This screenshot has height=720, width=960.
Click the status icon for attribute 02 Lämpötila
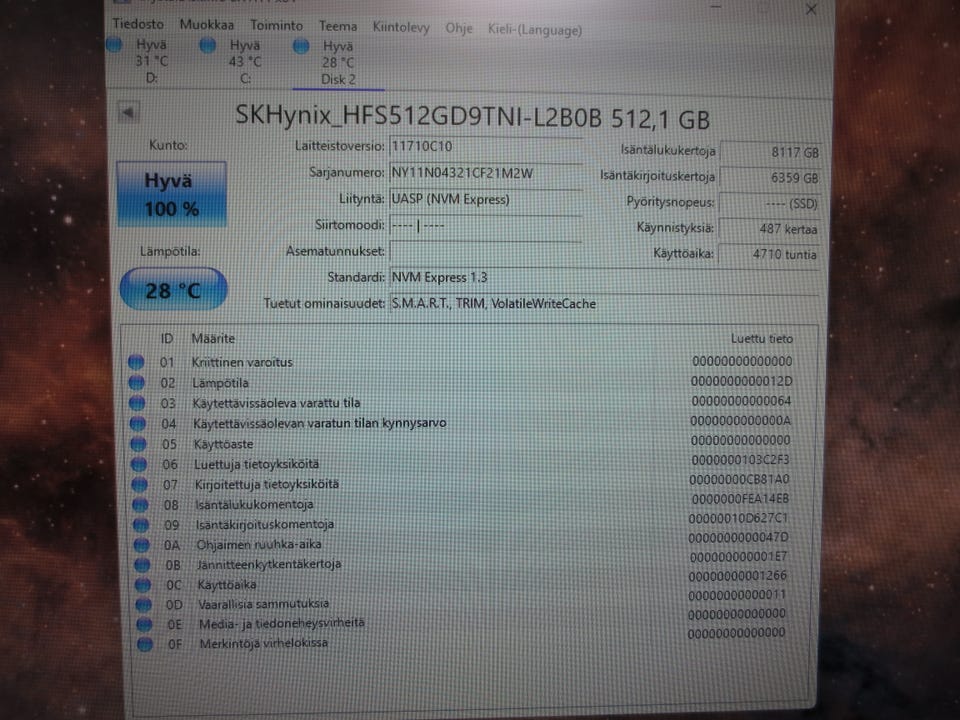(x=137, y=383)
